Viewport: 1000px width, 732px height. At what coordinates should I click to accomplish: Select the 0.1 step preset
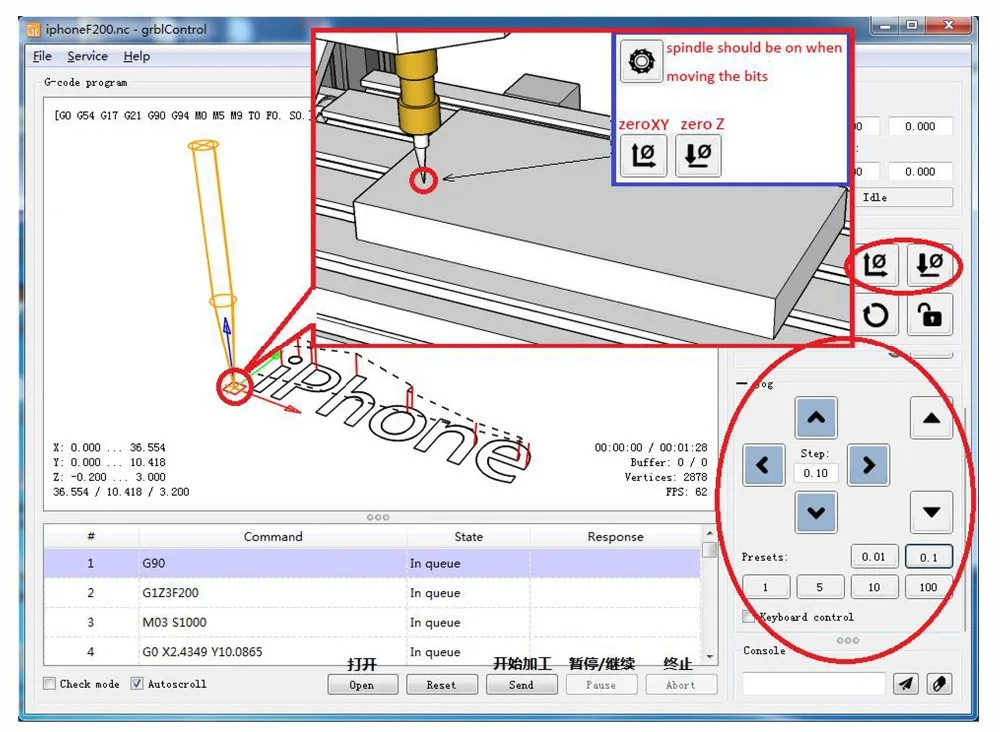click(x=929, y=557)
